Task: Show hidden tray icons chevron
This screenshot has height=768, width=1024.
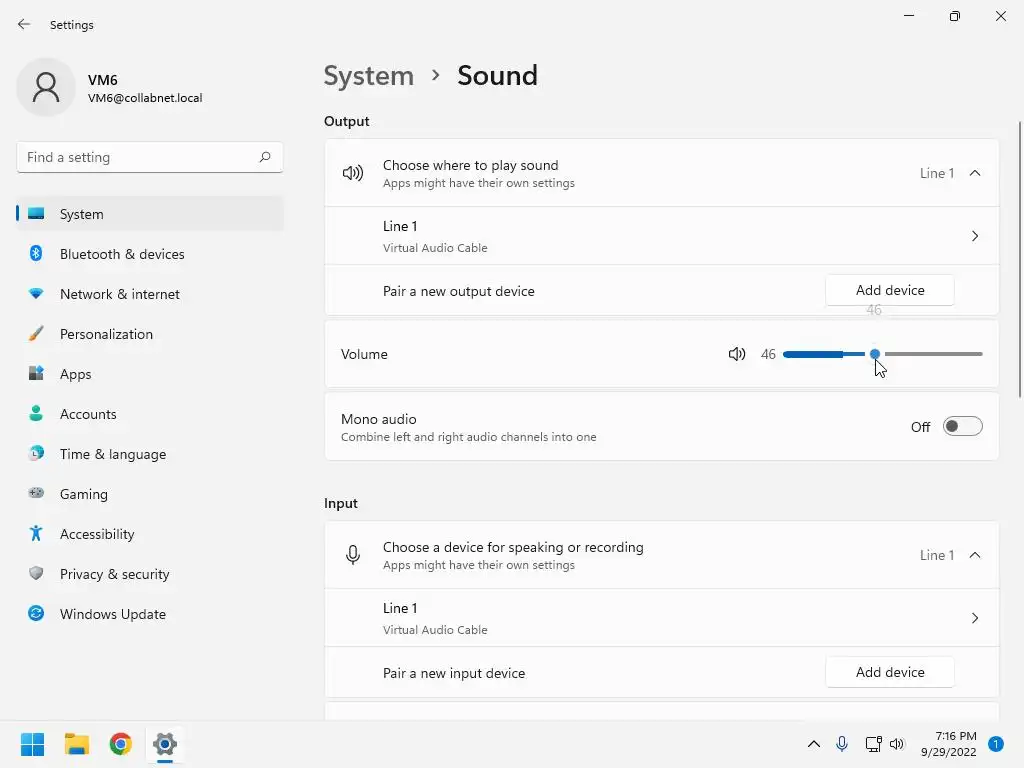Action: tap(814, 744)
